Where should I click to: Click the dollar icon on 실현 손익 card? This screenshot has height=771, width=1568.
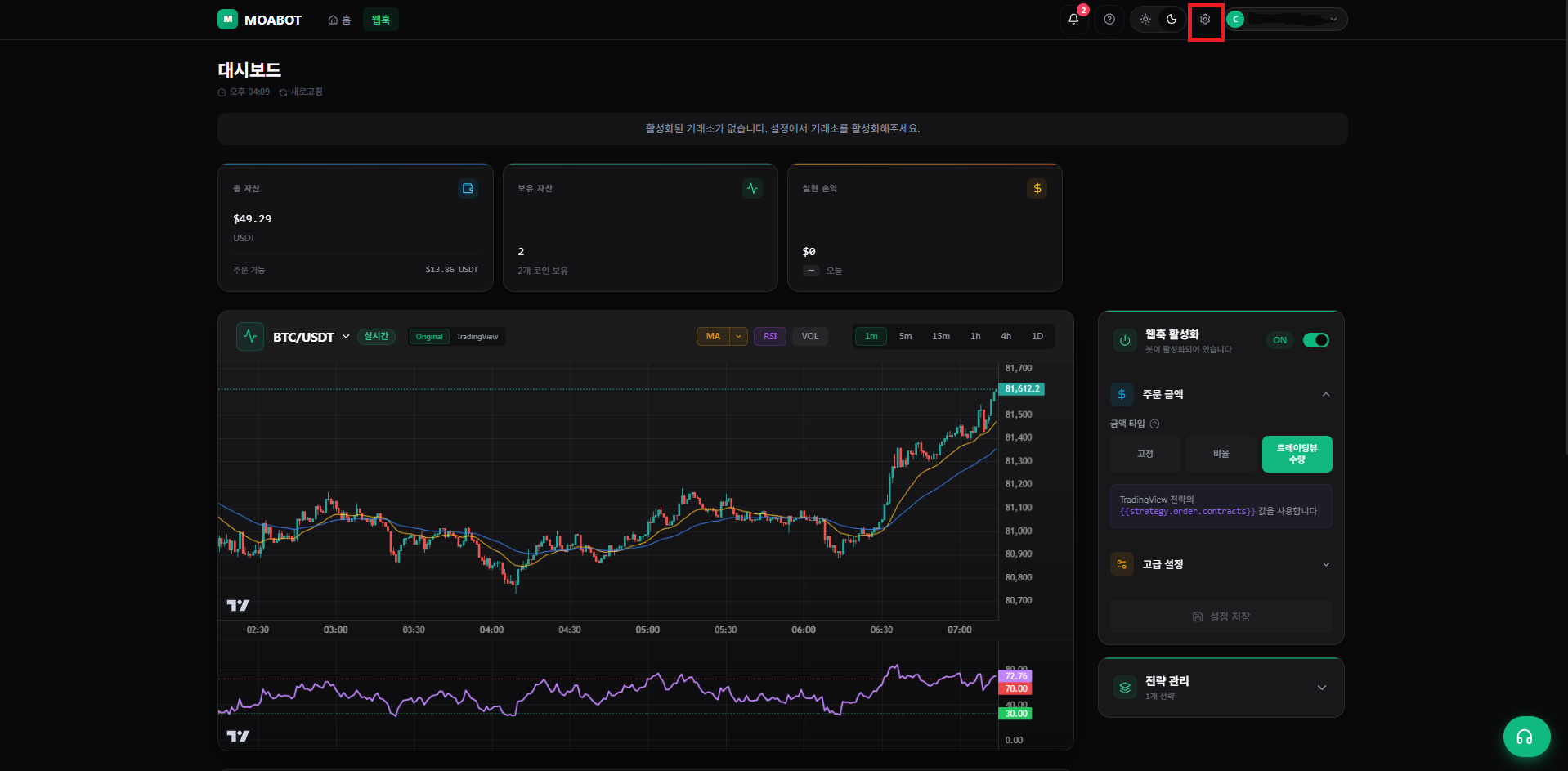(1037, 189)
